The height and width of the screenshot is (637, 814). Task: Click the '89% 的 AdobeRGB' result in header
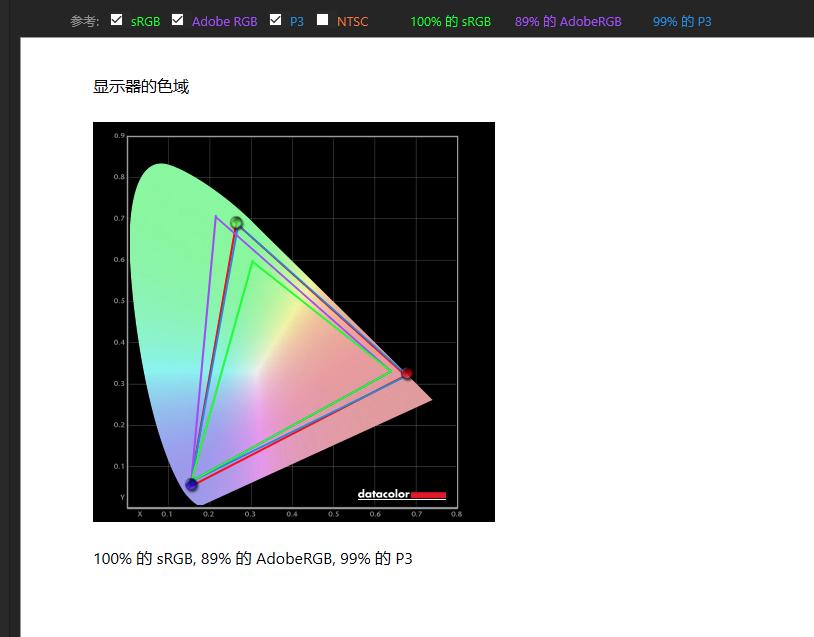(x=568, y=22)
